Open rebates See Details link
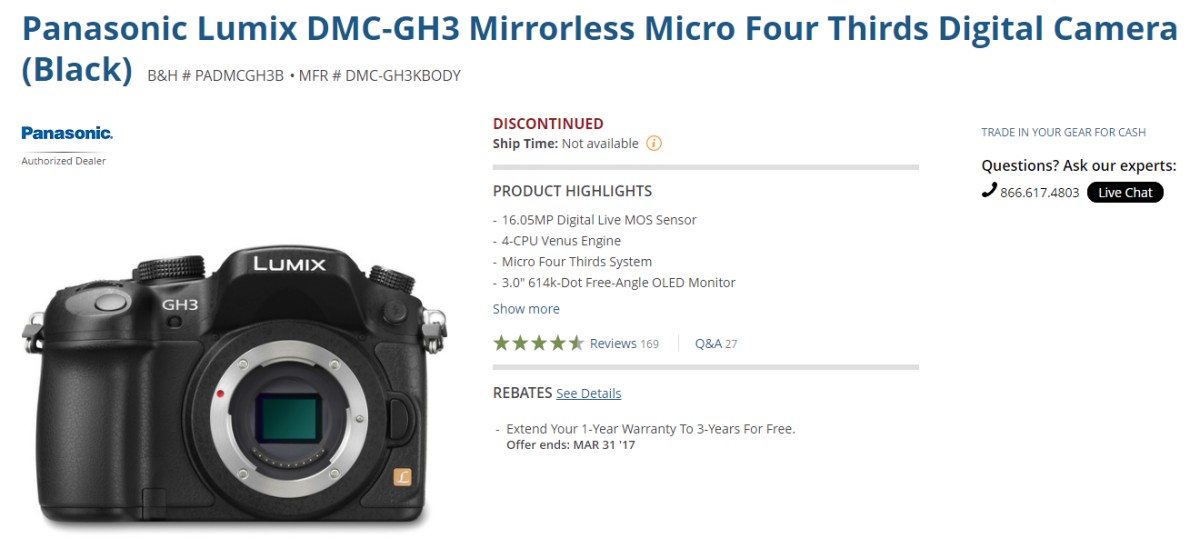 point(589,393)
